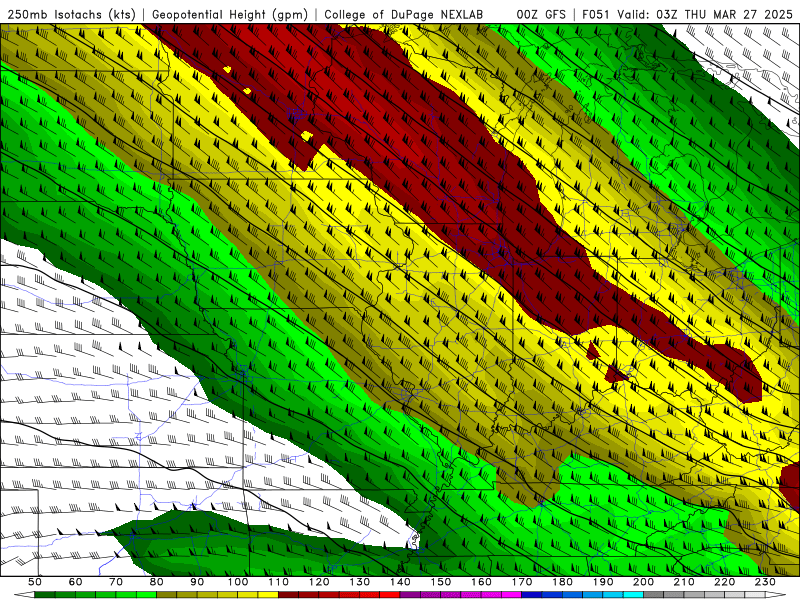Click the 60 value on the color scale
Screen dimensions: 800x600
[x=76, y=582]
